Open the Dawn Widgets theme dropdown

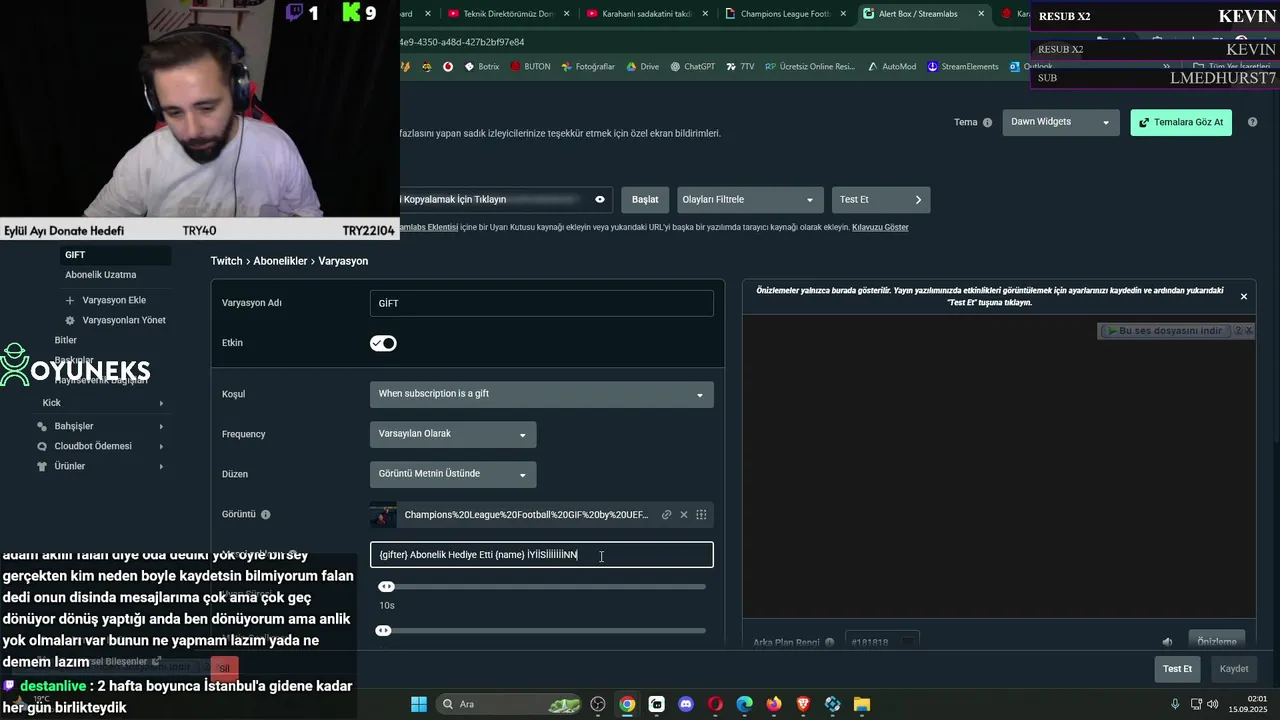(1061, 122)
